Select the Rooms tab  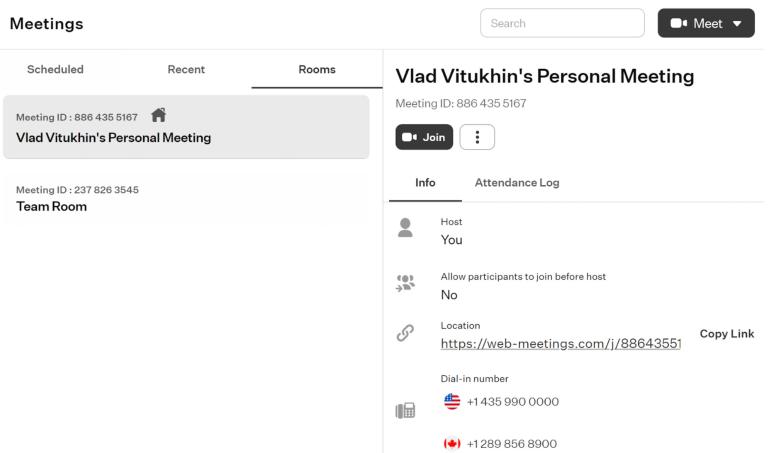coord(317,70)
